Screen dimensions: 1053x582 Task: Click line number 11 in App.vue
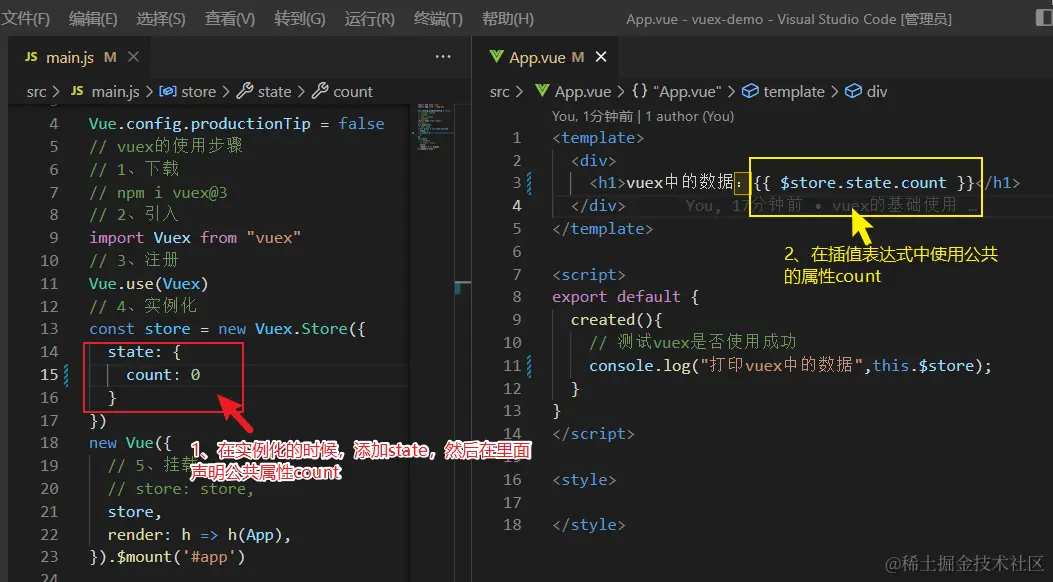tap(512, 366)
